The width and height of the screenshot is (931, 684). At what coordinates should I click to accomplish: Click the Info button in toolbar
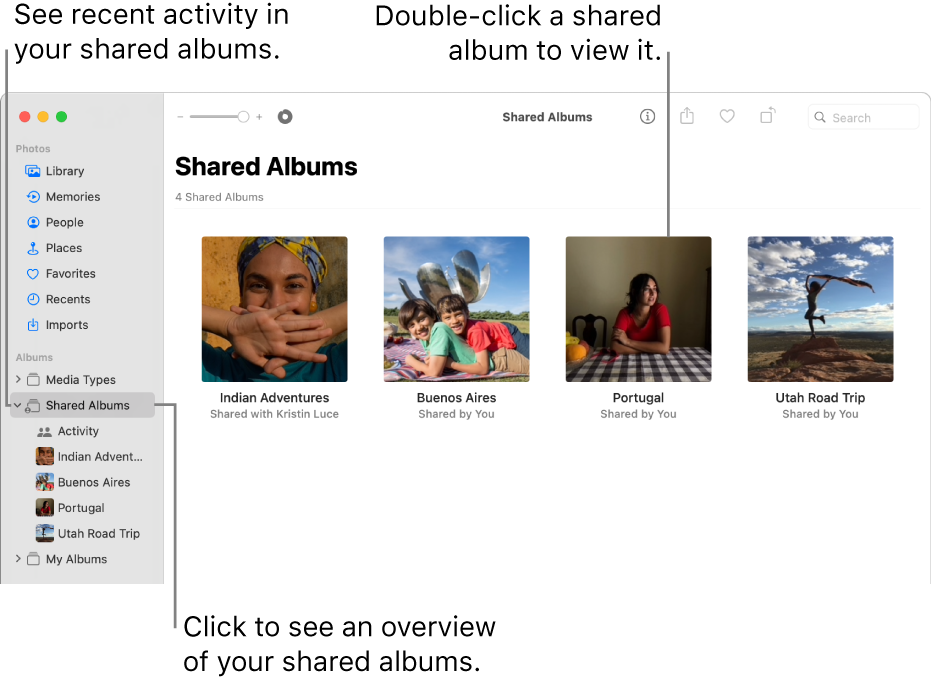647,117
